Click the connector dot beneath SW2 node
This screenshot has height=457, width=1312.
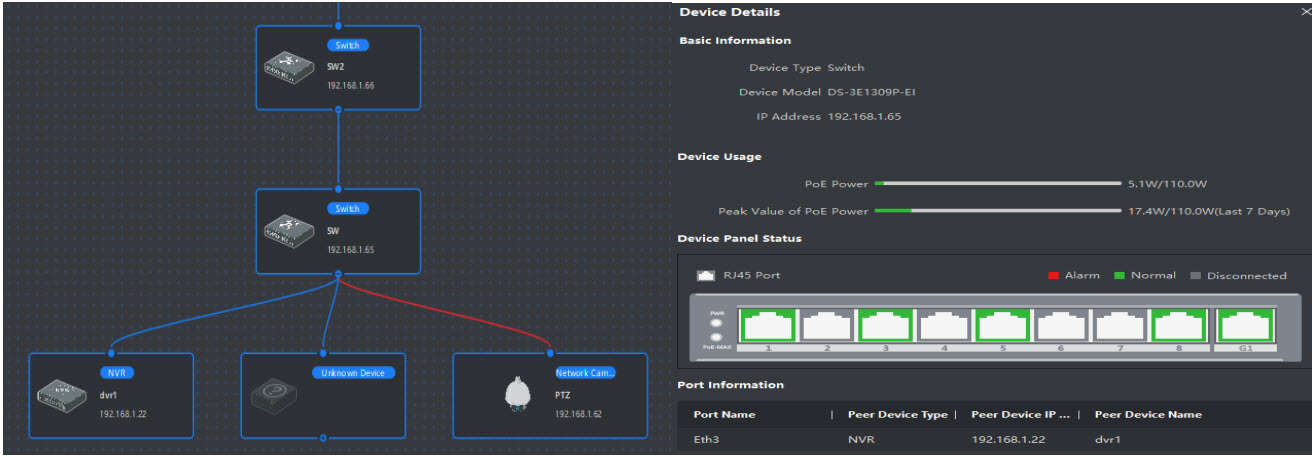point(339,110)
